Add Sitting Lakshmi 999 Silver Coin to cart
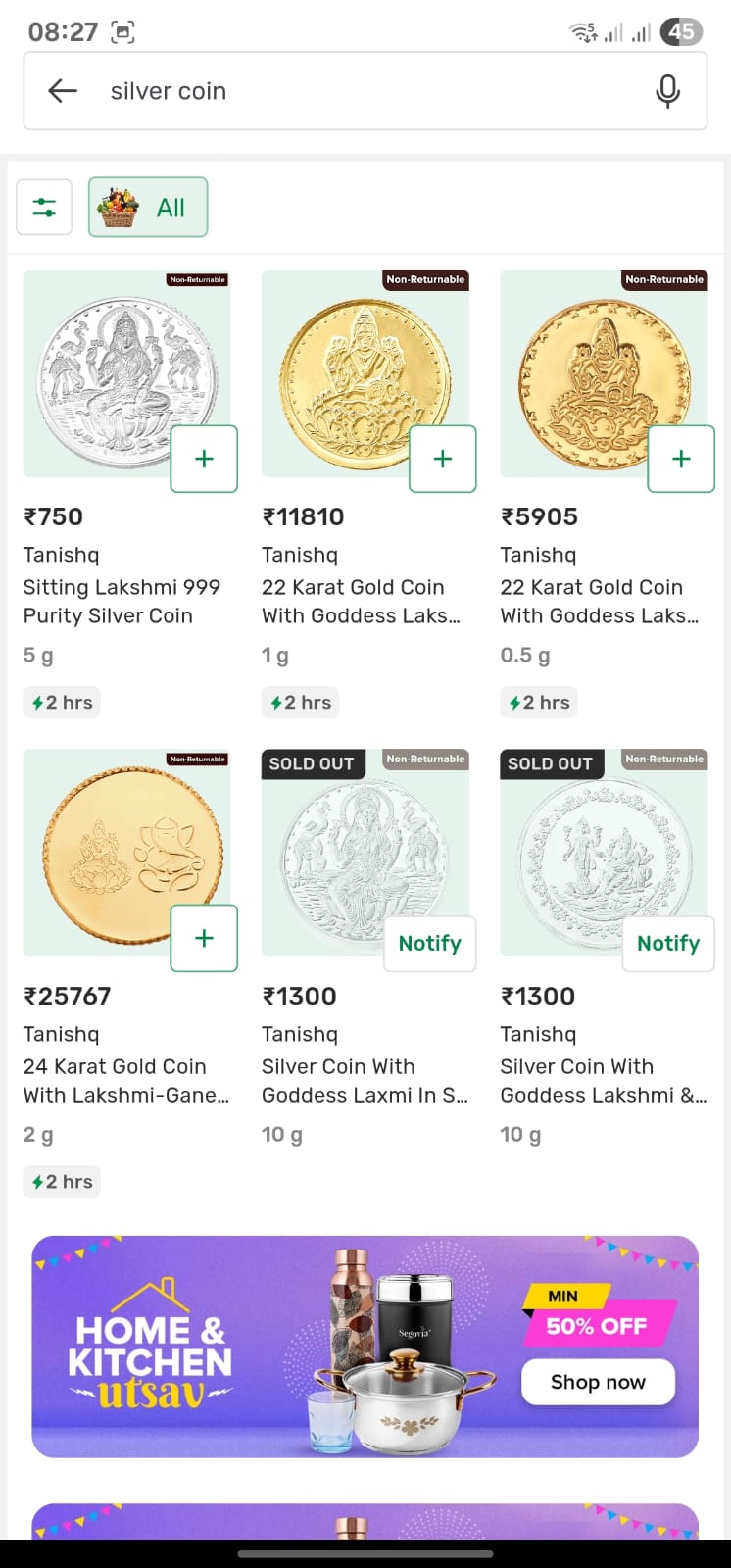 (204, 459)
